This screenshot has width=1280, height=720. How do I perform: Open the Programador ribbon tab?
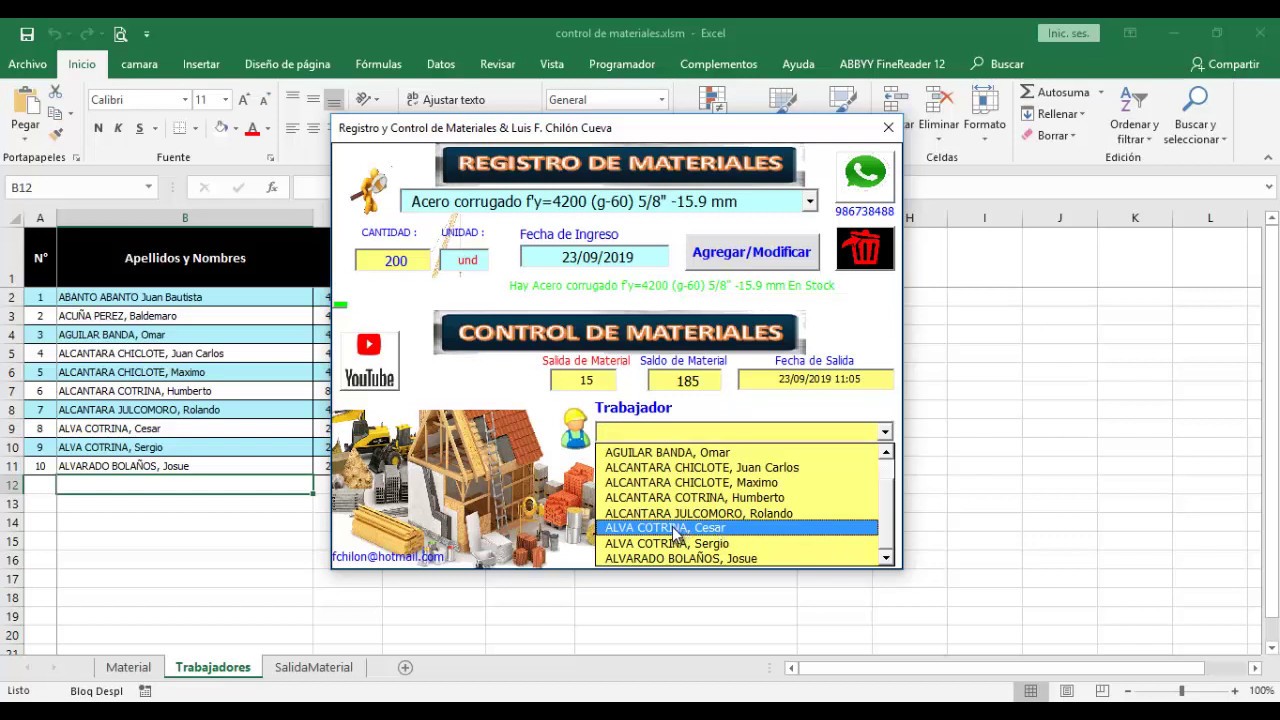(622, 64)
